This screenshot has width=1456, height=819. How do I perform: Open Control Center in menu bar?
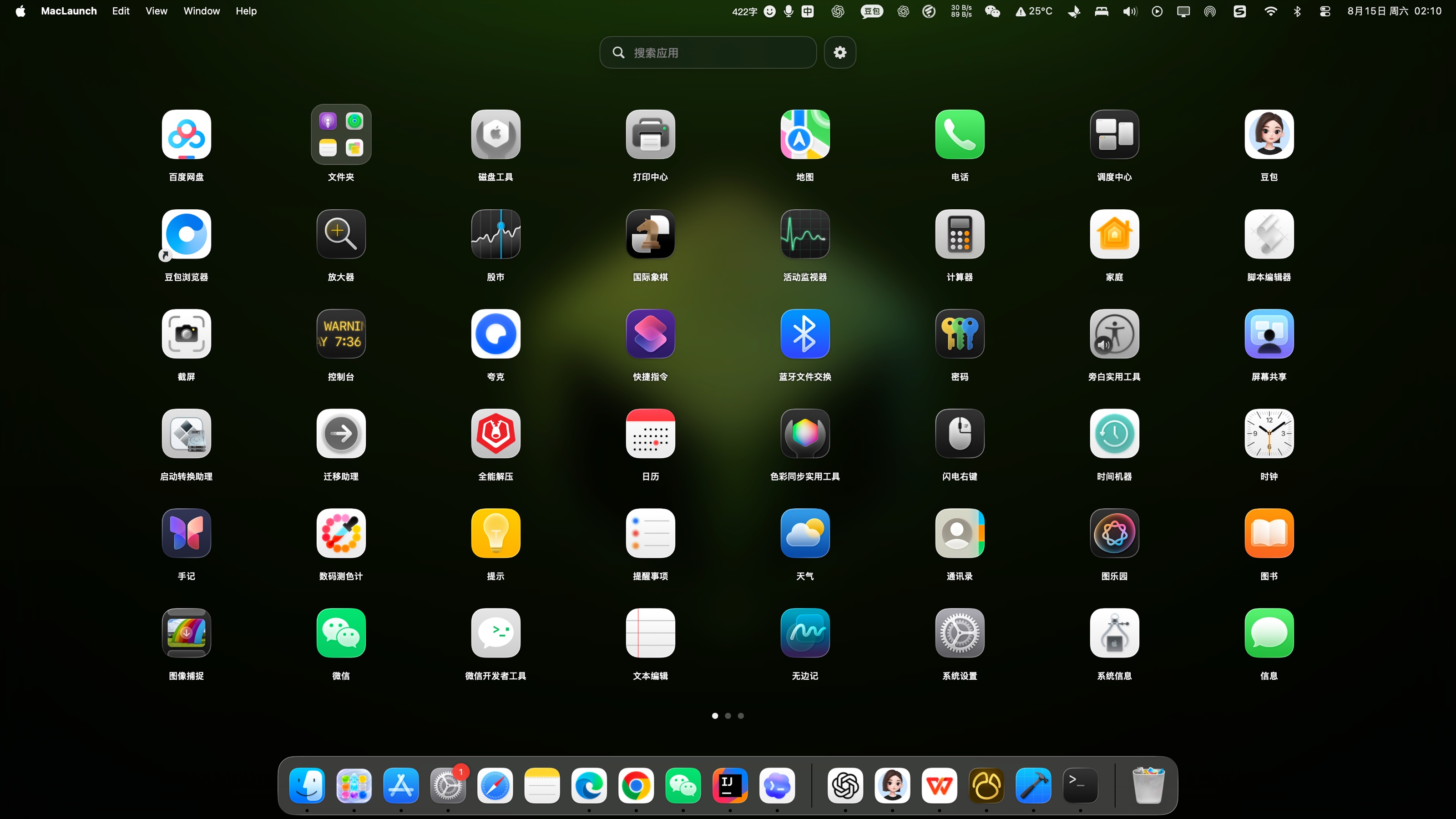tap(1325, 11)
